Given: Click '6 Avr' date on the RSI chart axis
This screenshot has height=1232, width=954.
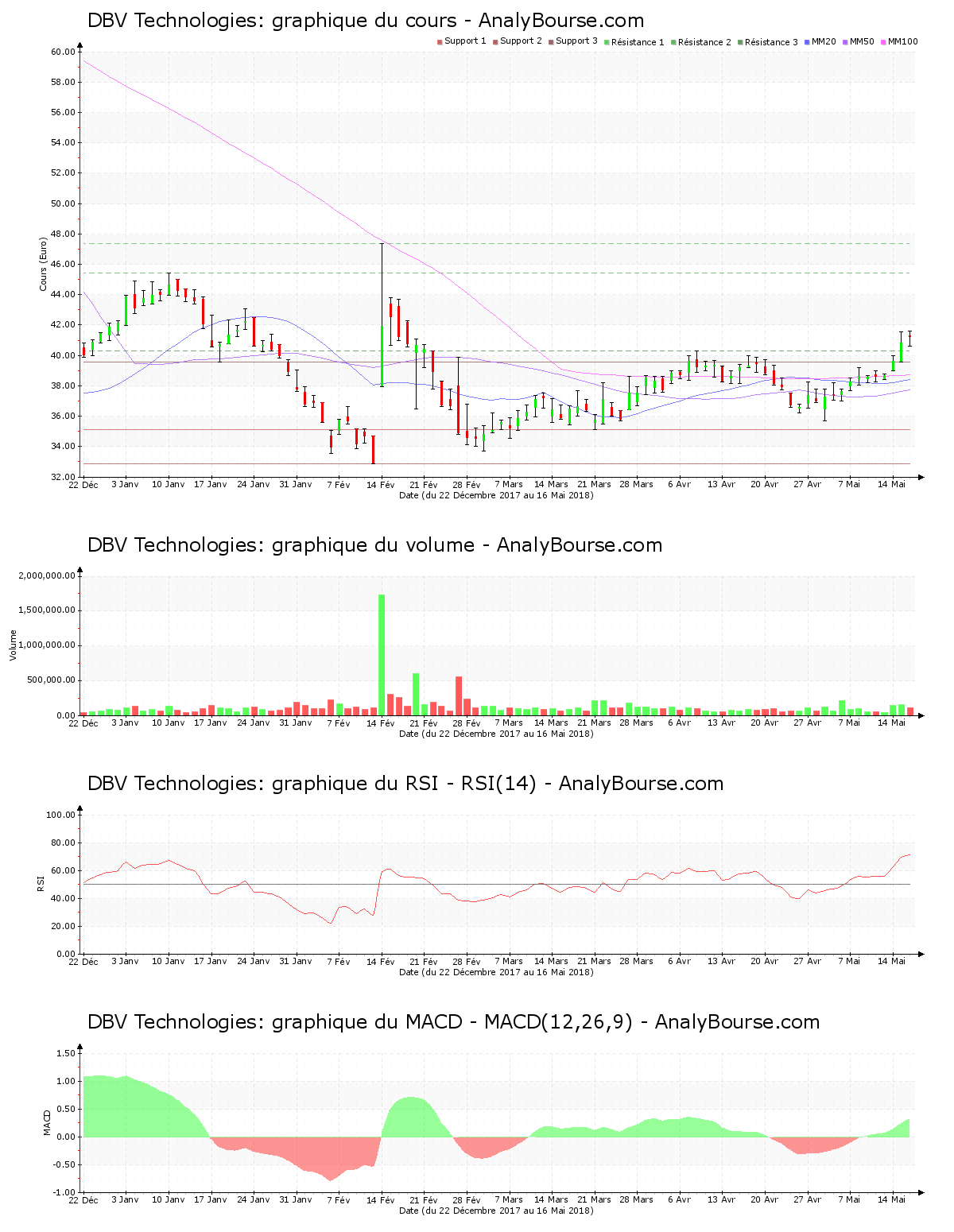Looking at the screenshot, I should tap(679, 961).
